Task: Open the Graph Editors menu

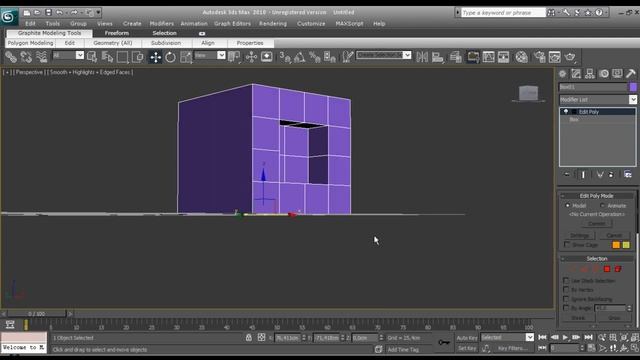Action: (x=232, y=24)
